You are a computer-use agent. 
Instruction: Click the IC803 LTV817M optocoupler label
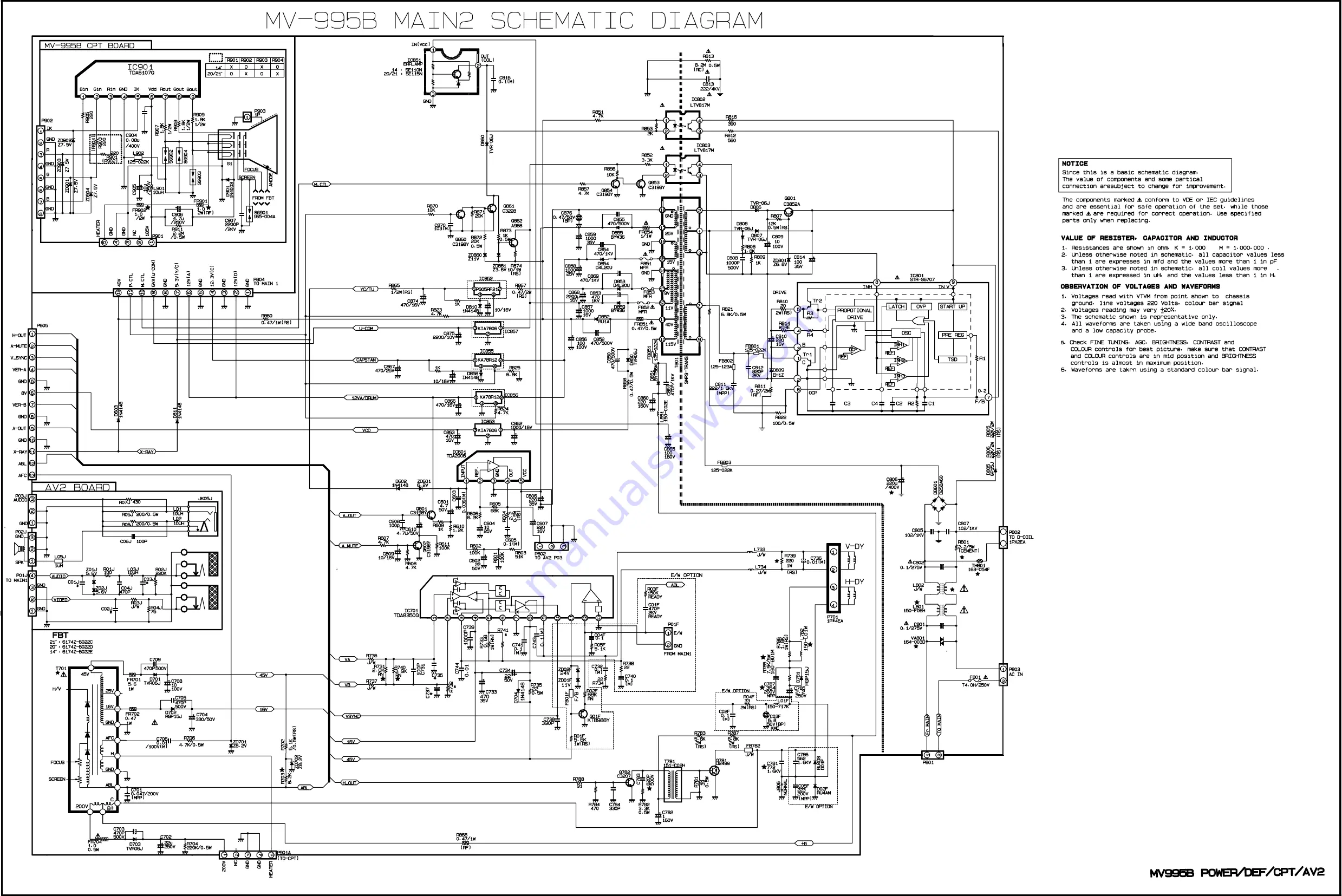(x=703, y=148)
